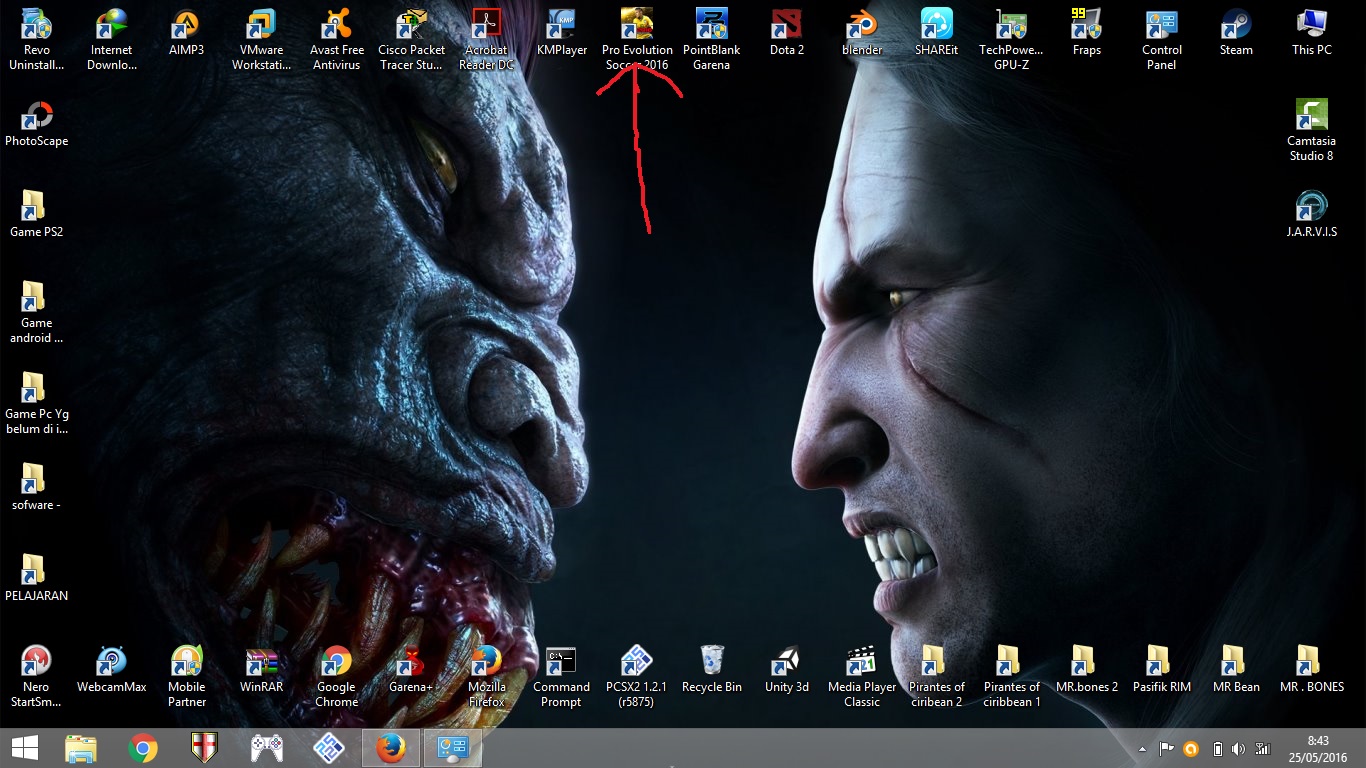Open the Game Pc Yg belum folder
This screenshot has height=768, width=1366.
pos(36,404)
